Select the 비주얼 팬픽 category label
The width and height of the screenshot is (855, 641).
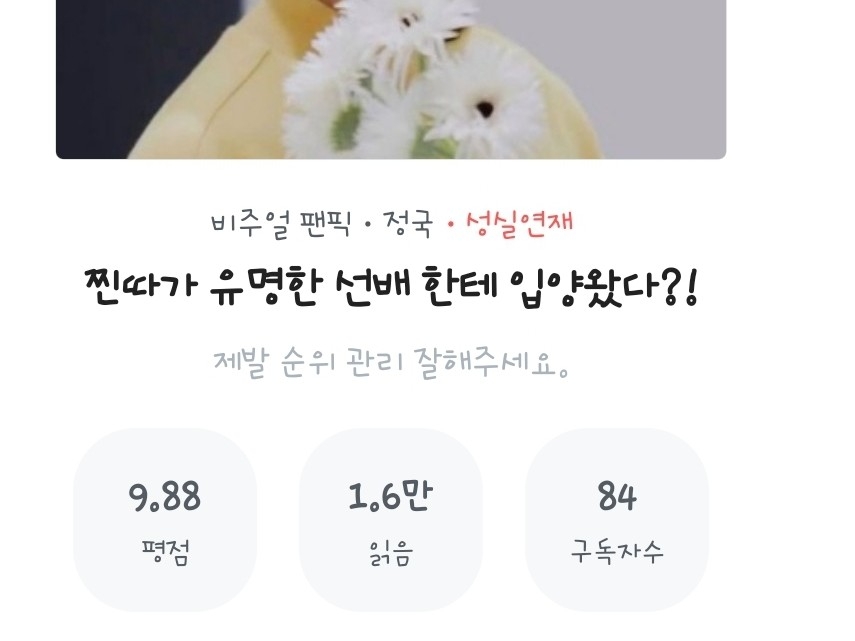point(280,223)
